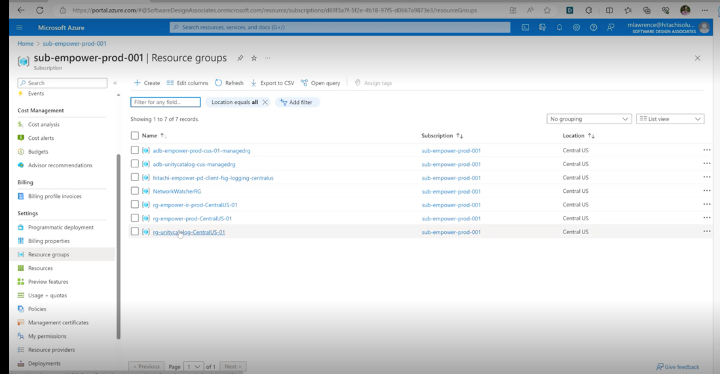Bookmark this page with browser star
The image size is (720, 374).
tap(547, 10)
